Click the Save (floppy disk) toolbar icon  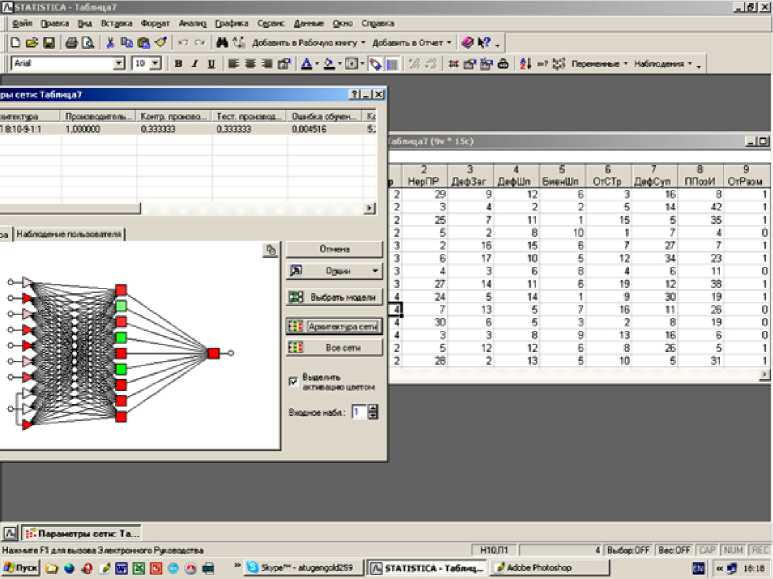pyautogui.click(x=49, y=42)
